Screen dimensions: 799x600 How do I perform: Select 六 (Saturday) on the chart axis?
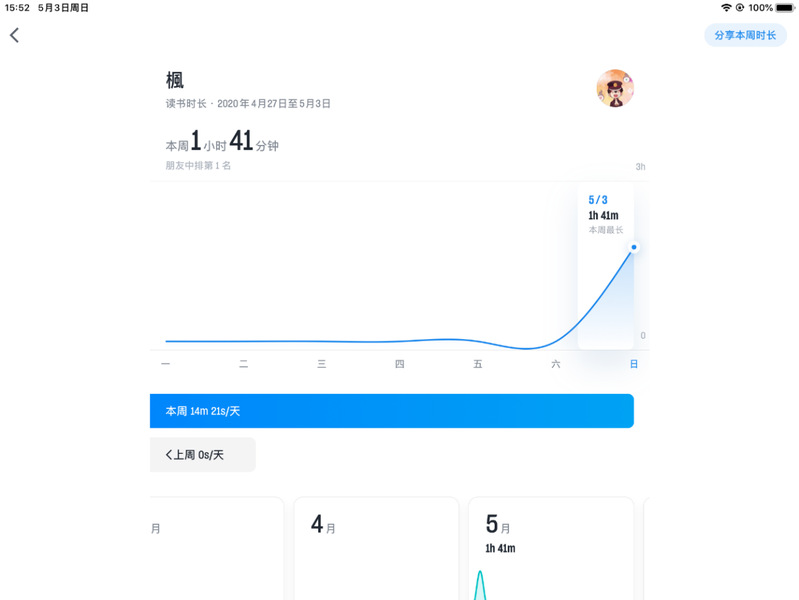click(555, 364)
